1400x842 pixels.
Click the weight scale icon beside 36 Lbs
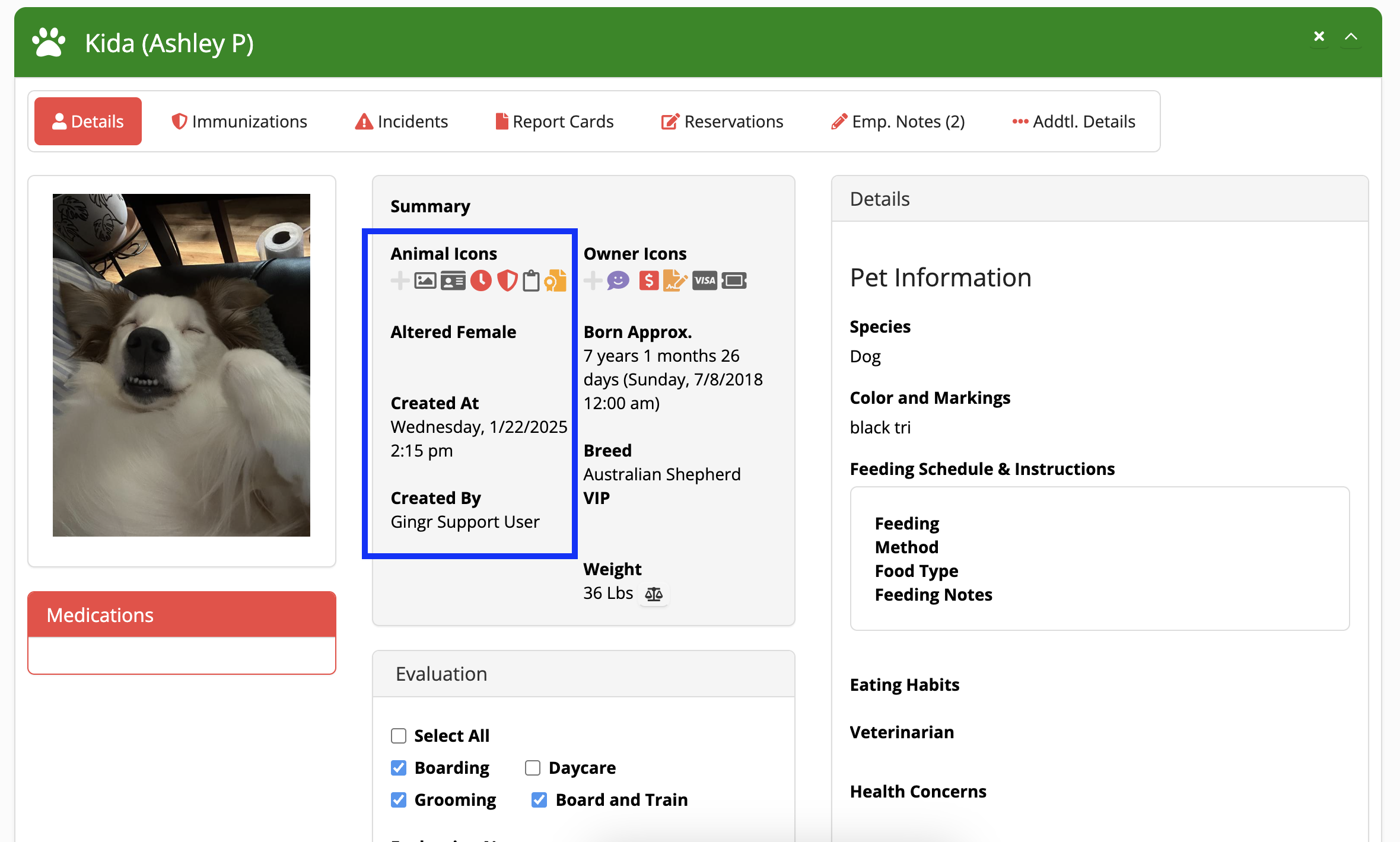(x=654, y=594)
